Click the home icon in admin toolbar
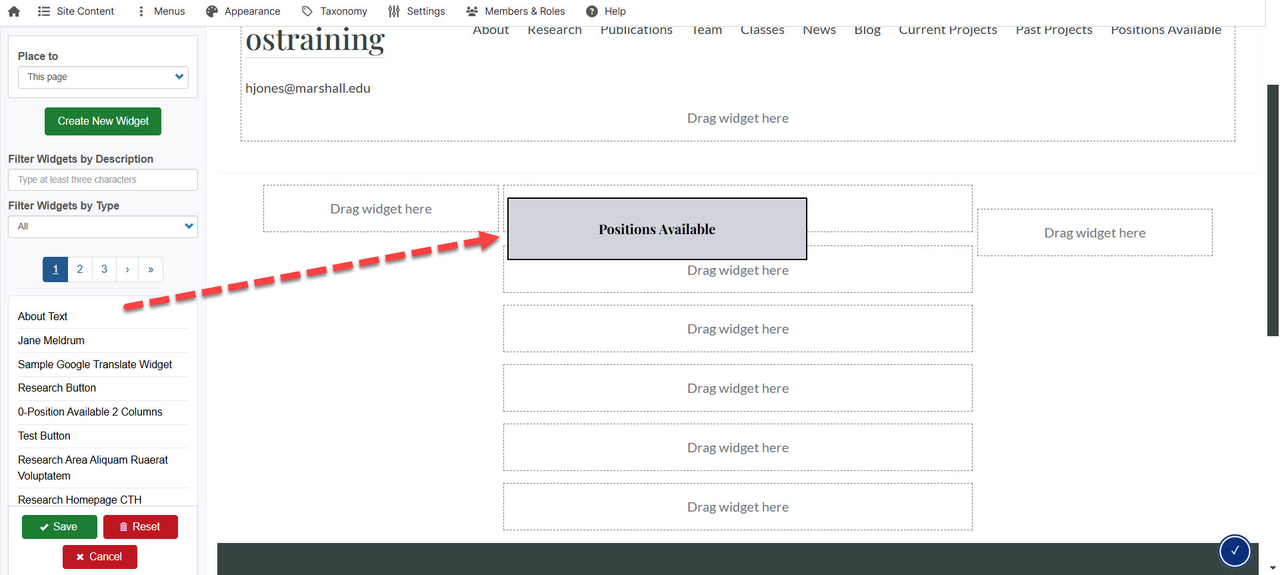1280x575 pixels. tap(14, 11)
